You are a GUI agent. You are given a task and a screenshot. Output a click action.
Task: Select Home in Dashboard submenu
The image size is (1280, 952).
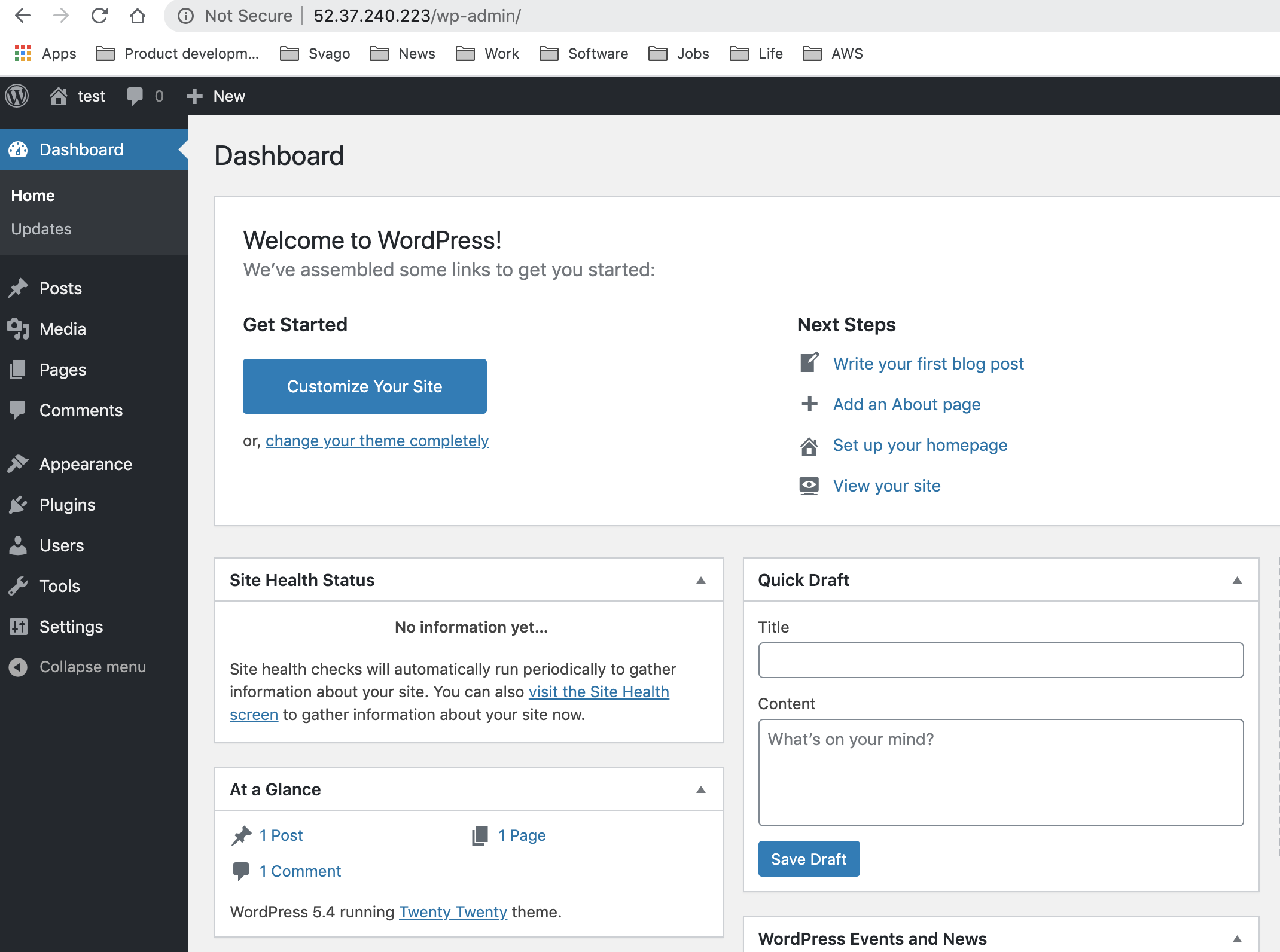(x=33, y=196)
